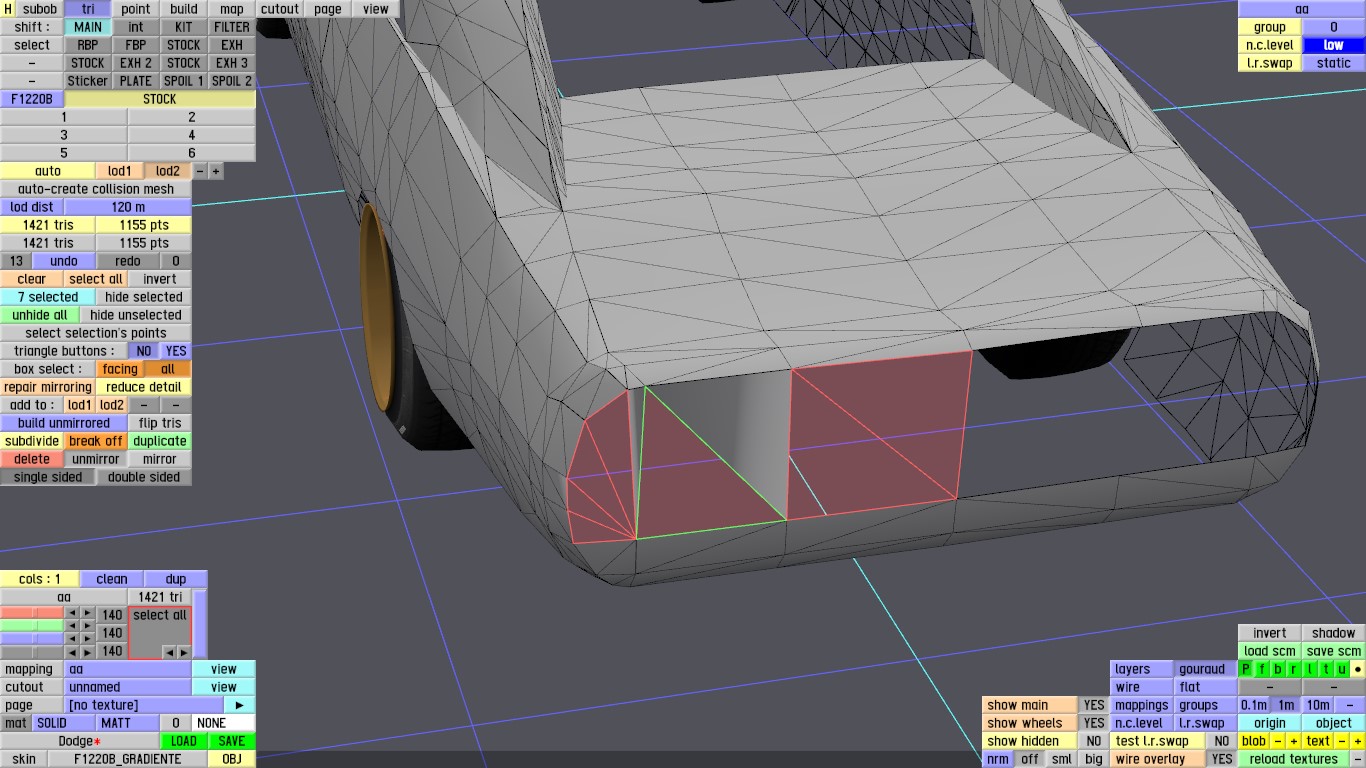Toggle the show wheels YES button
Viewport: 1366px width, 768px height.
pos(1094,723)
